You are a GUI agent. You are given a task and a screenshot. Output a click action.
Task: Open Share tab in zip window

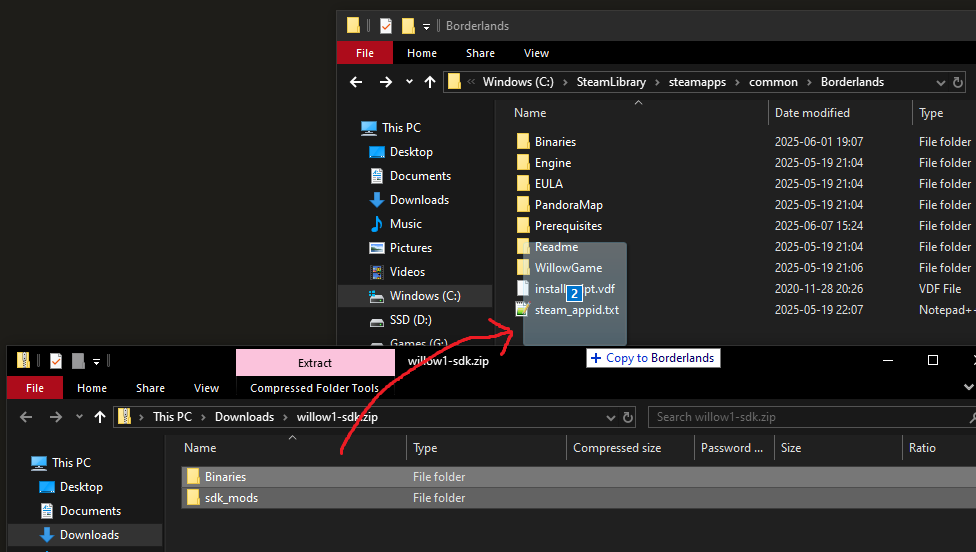[x=150, y=388]
